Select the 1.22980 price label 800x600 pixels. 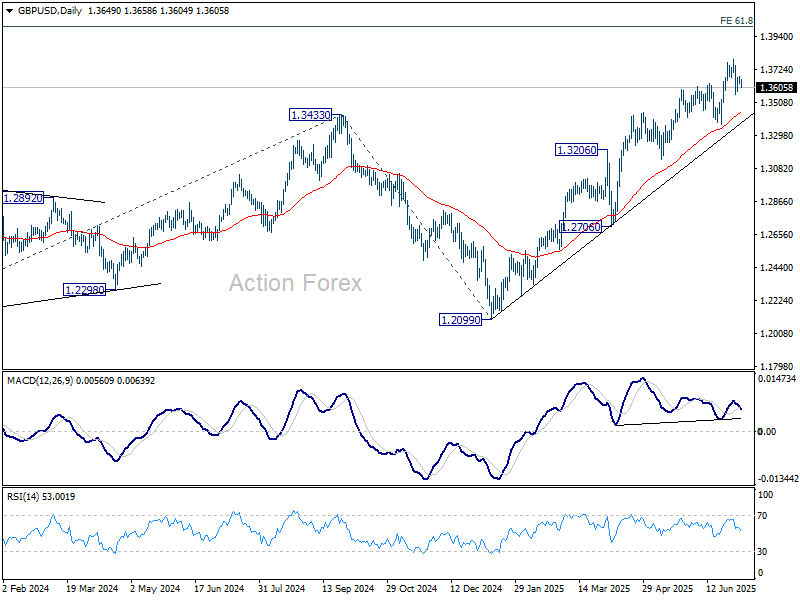(x=85, y=290)
